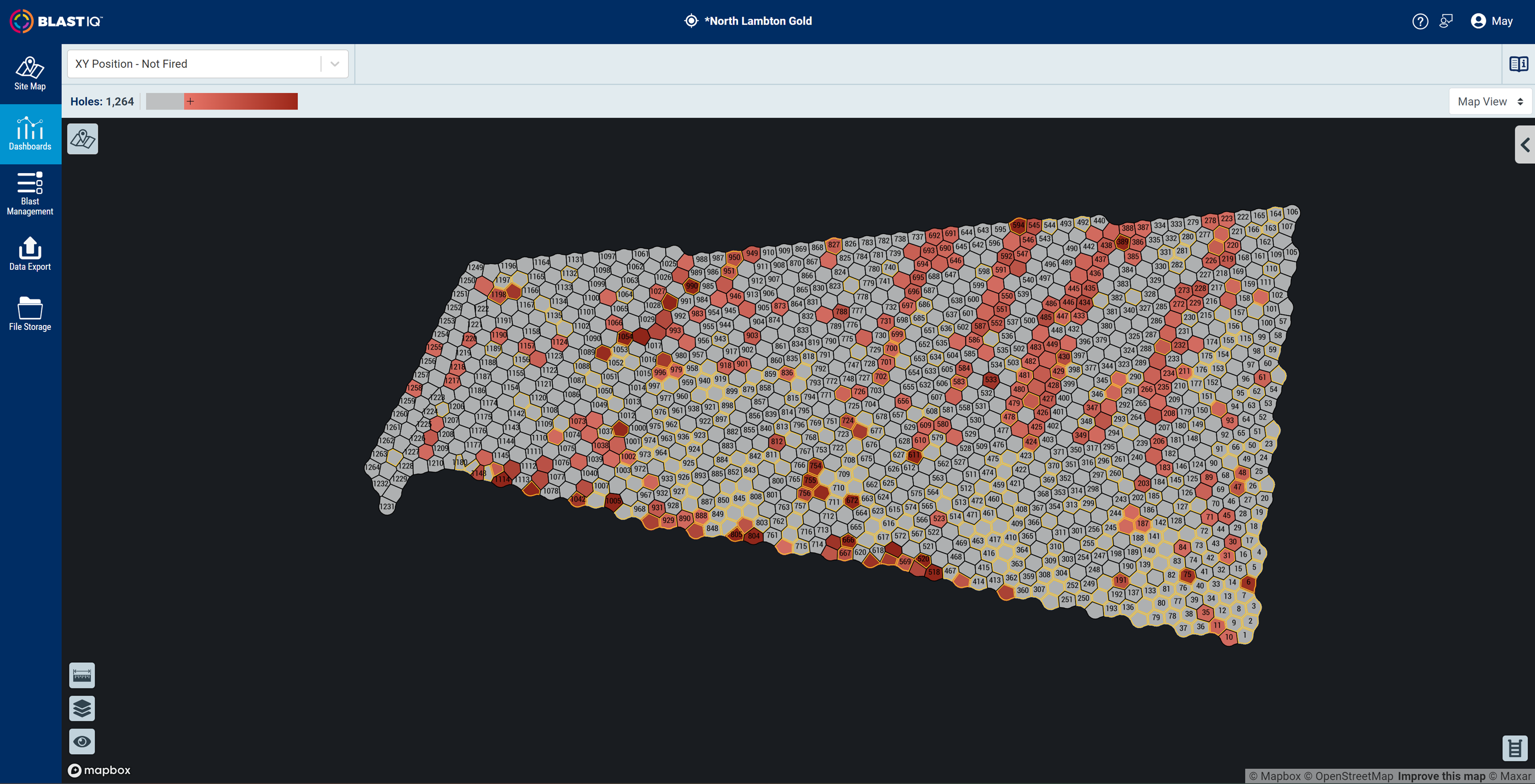Select hole 611 on the map
Viewport: 1535px width, 784px height.
click(x=914, y=455)
